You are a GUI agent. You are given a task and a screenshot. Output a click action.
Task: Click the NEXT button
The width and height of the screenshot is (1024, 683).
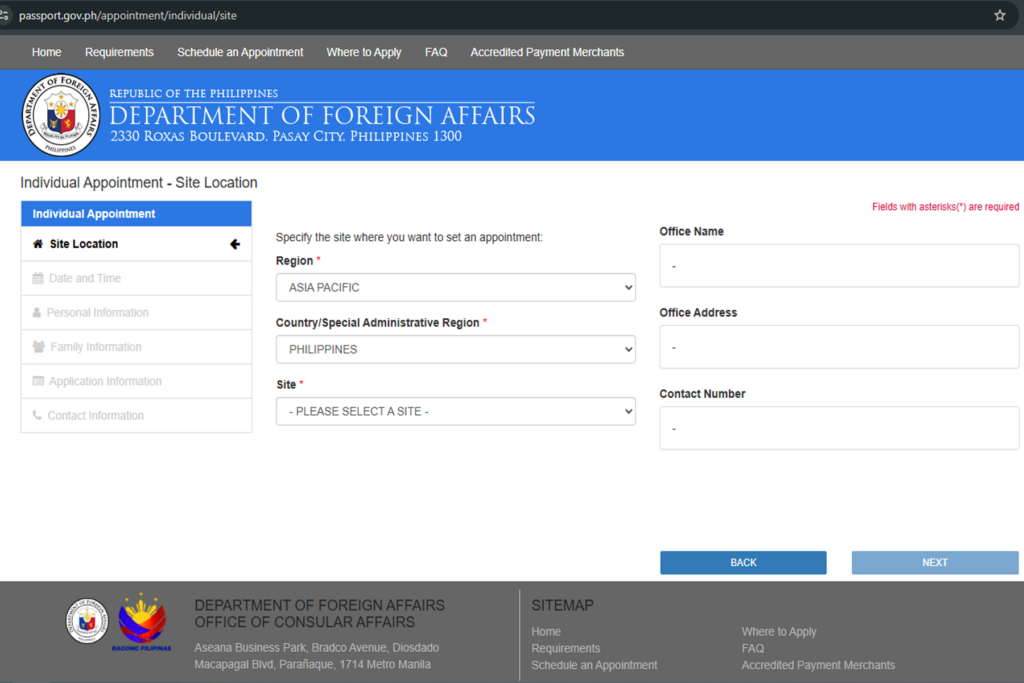point(935,562)
